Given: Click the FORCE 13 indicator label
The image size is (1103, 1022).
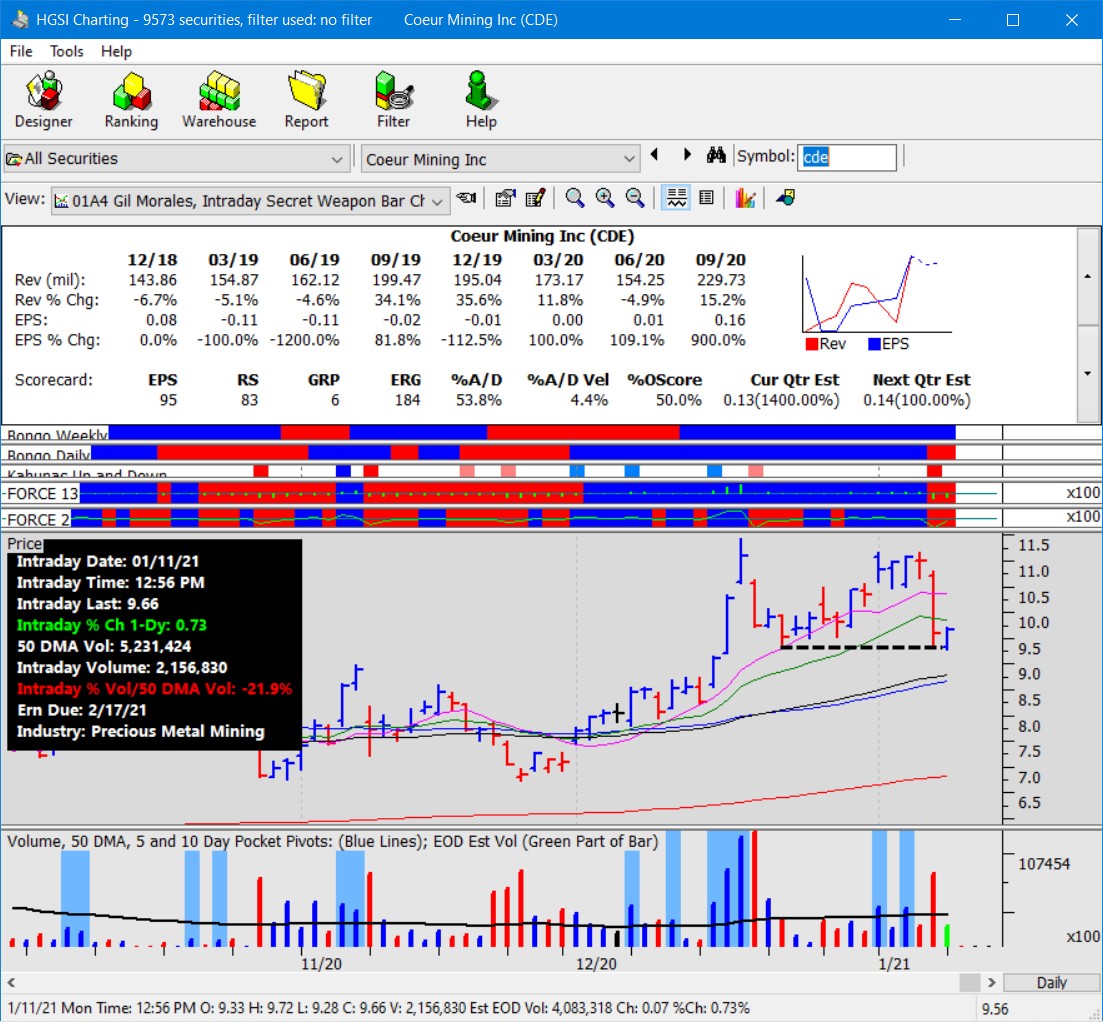Looking at the screenshot, I should (42, 494).
